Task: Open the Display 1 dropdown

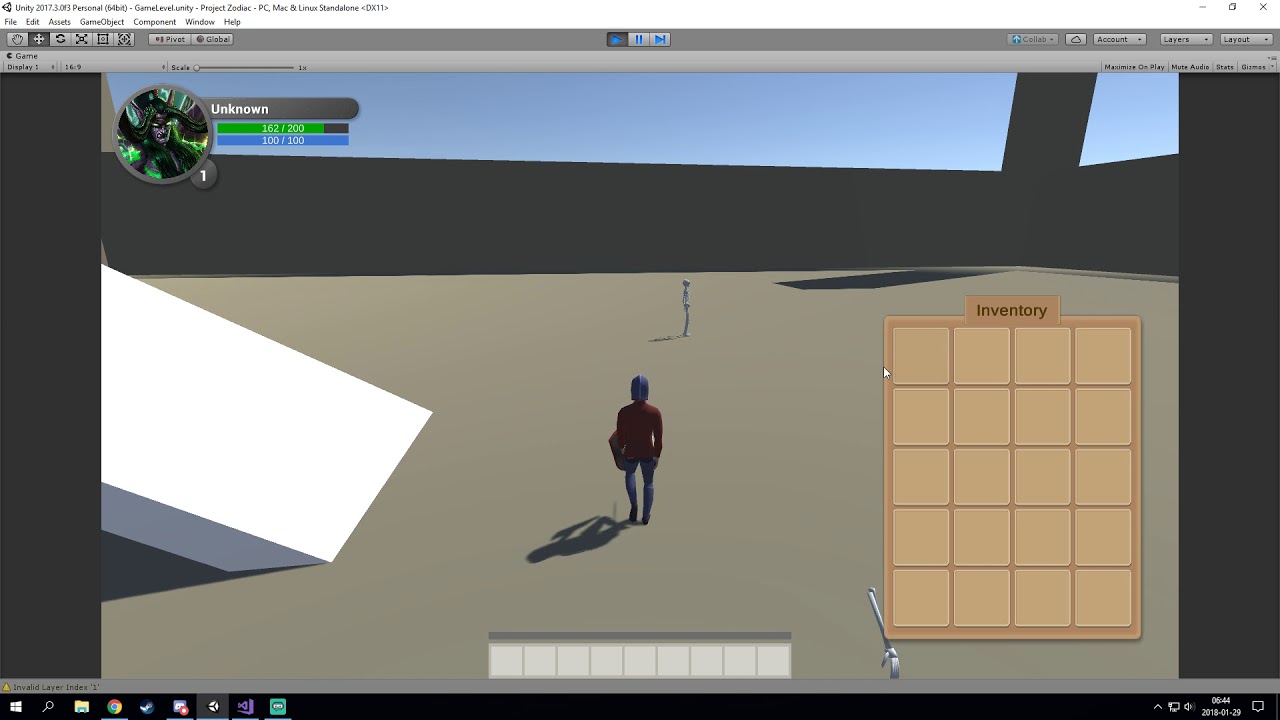Action: click(x=30, y=67)
